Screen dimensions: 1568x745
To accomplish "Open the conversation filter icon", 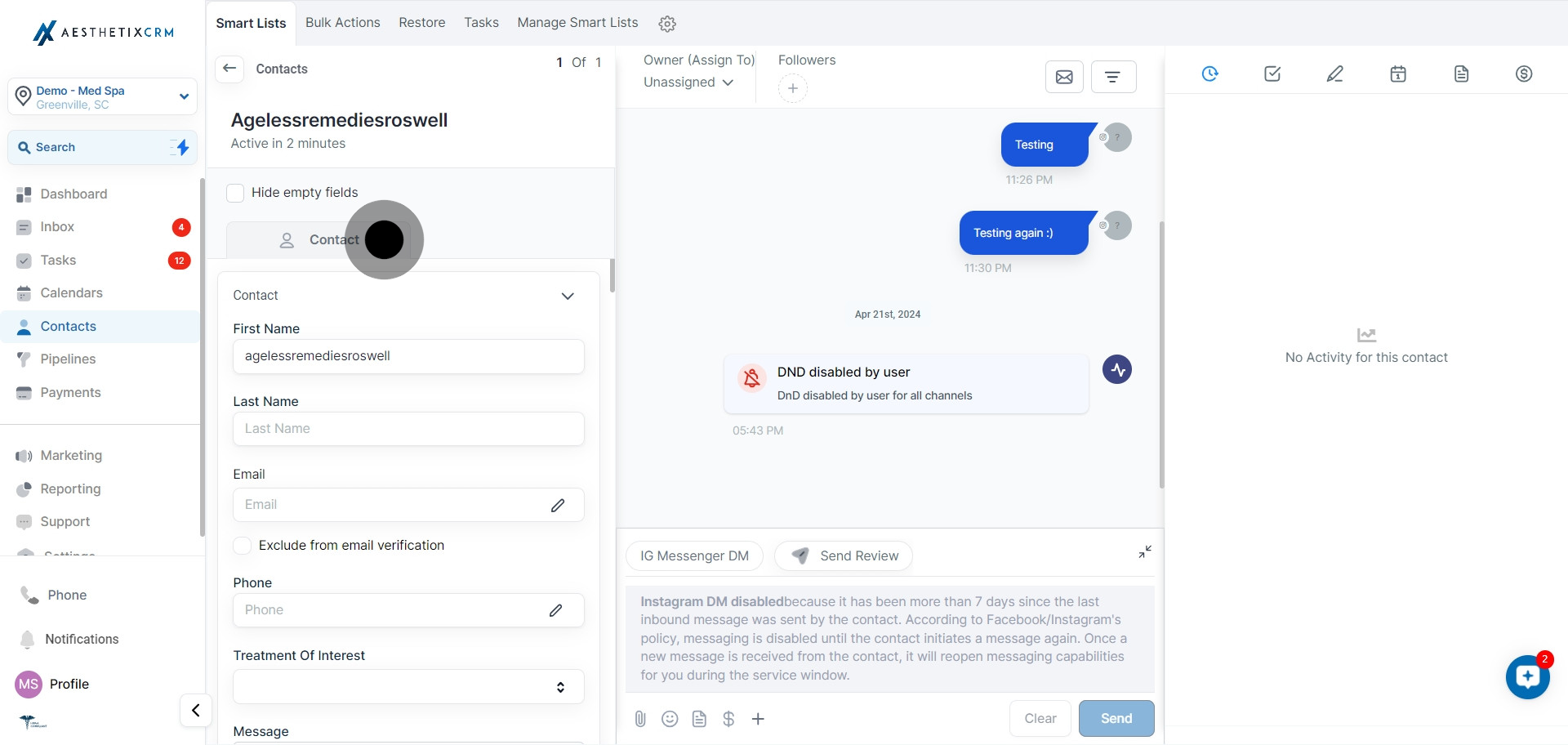I will coord(1112,77).
